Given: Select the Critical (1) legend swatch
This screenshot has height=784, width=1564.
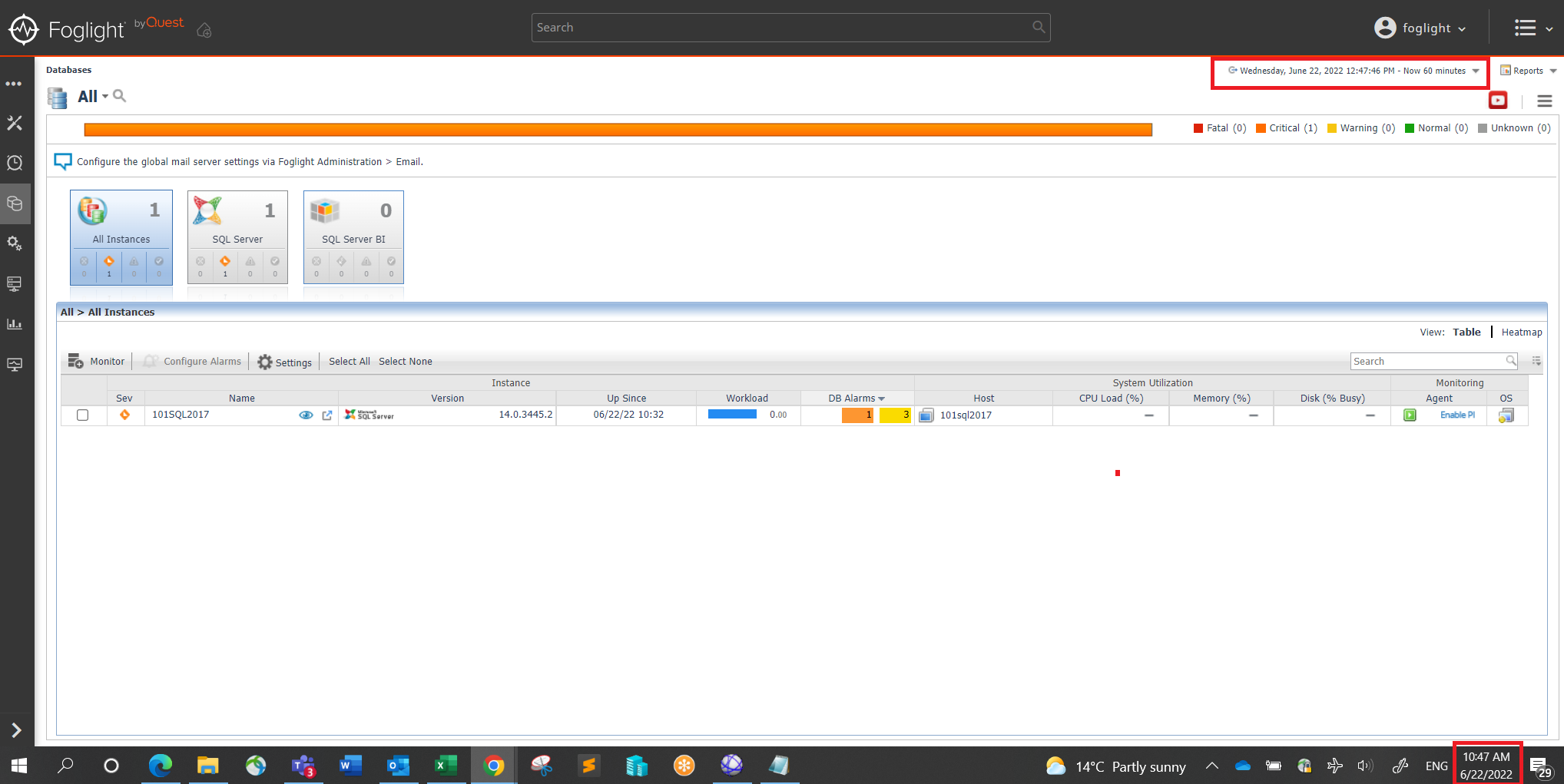Looking at the screenshot, I should 1261,128.
